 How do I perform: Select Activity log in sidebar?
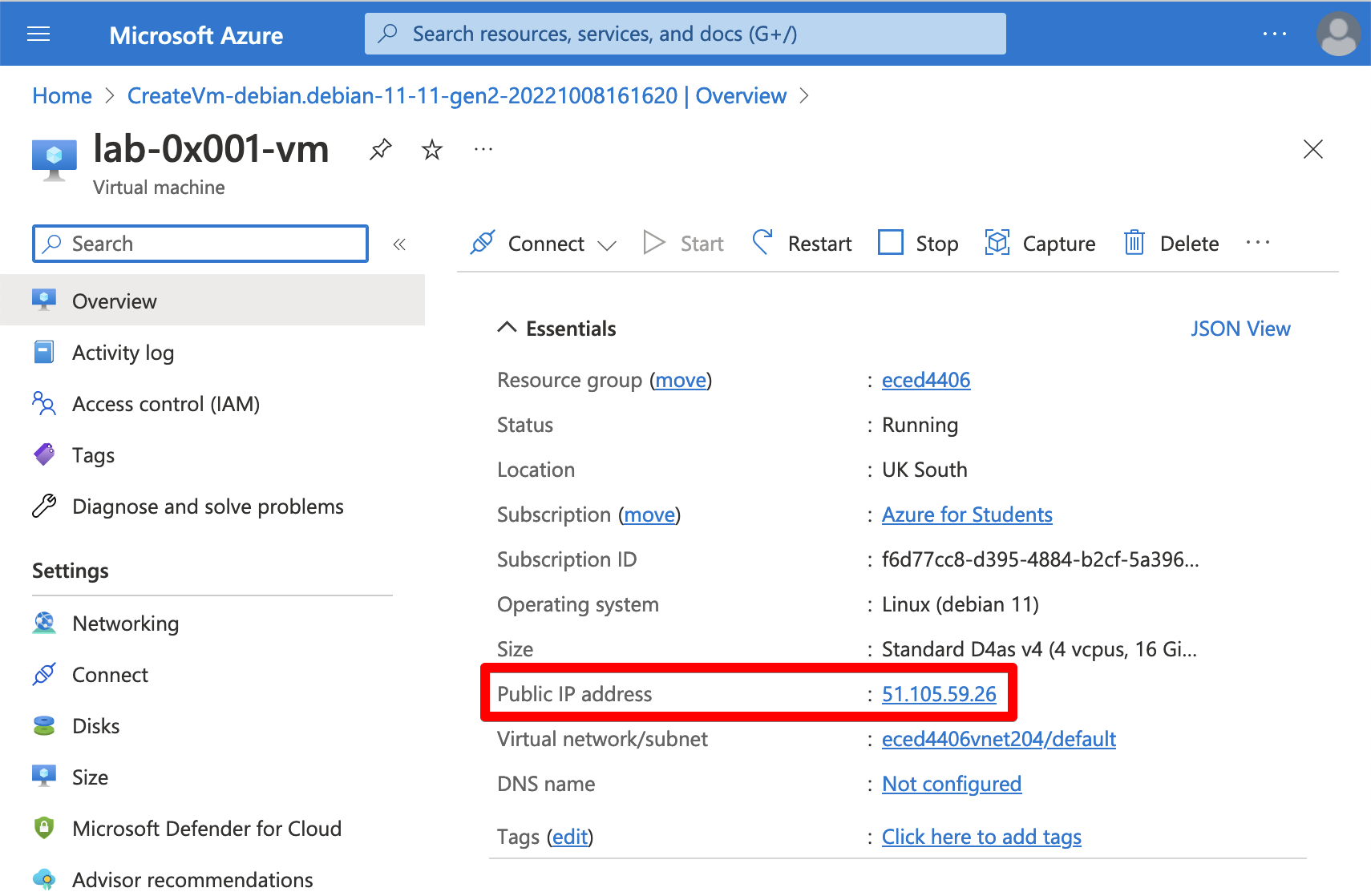tap(123, 353)
